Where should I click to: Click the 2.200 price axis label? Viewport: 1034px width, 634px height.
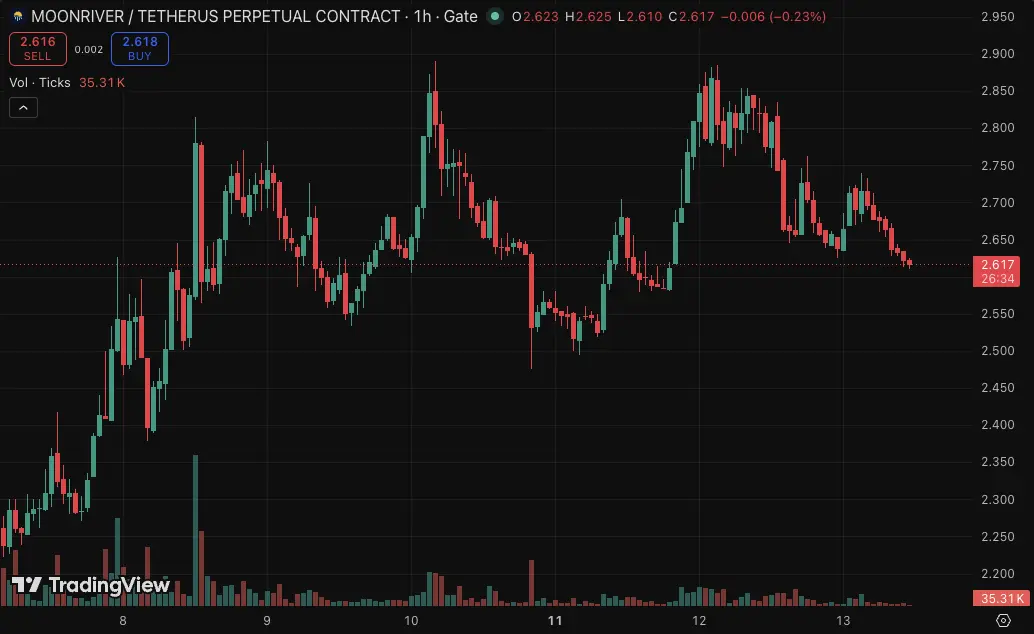tap(998, 573)
